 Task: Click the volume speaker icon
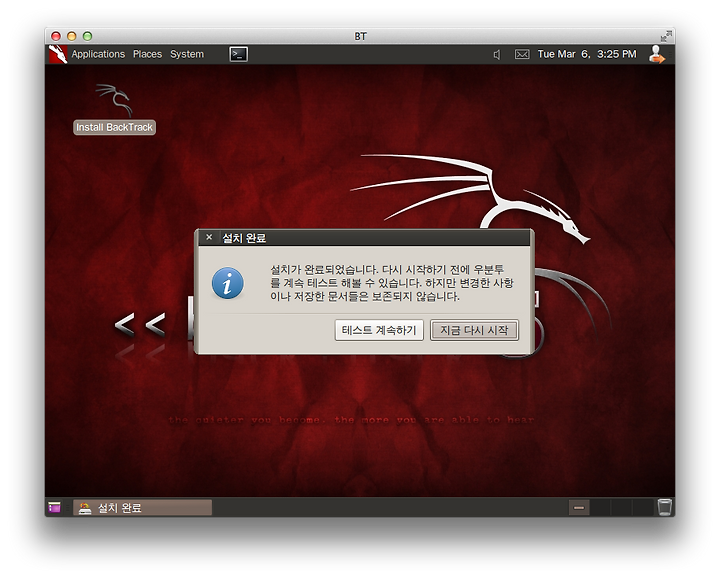497,55
